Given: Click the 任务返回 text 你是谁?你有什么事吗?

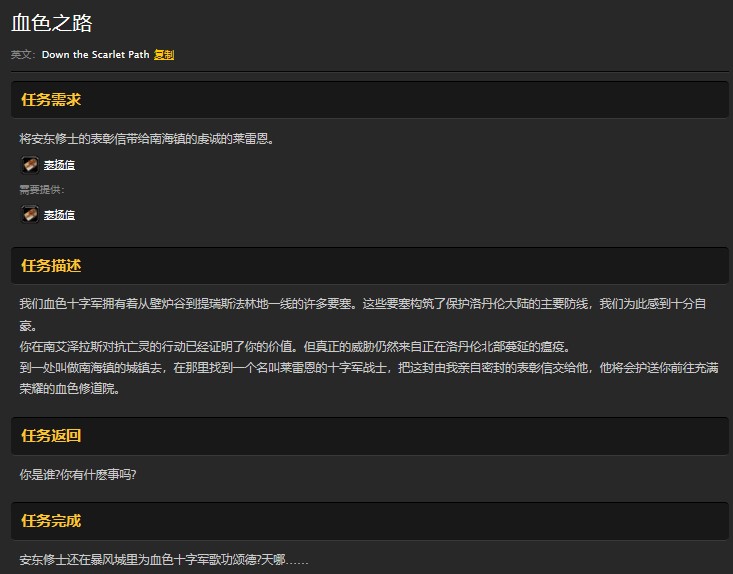Looking at the screenshot, I should click(x=78, y=474).
